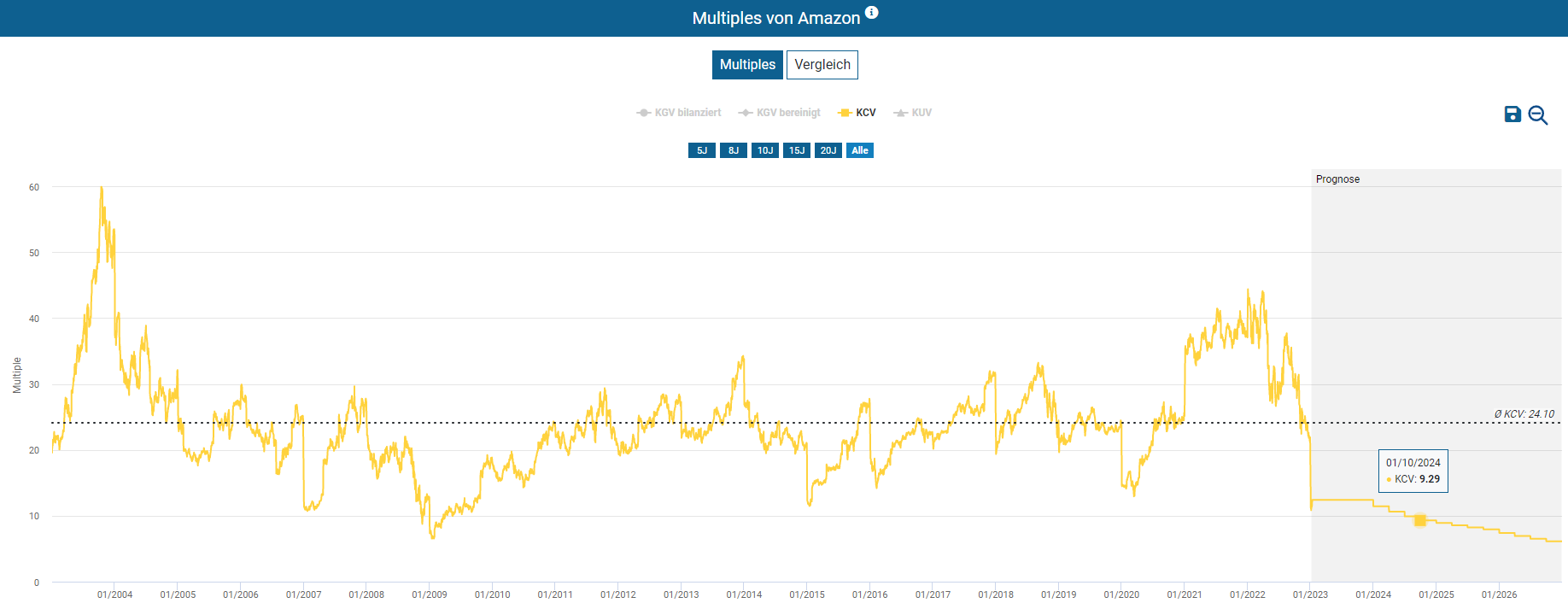The width and height of the screenshot is (1568, 609).
Task: Toggle the KGV bilanziert series
Action: pos(679,113)
